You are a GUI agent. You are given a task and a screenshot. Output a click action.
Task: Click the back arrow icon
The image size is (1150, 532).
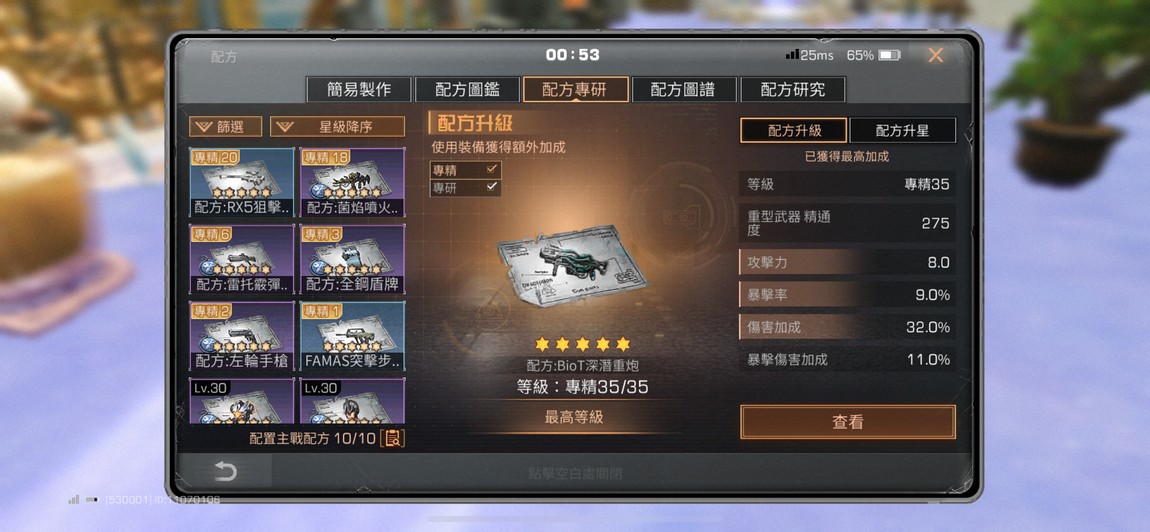[x=225, y=471]
